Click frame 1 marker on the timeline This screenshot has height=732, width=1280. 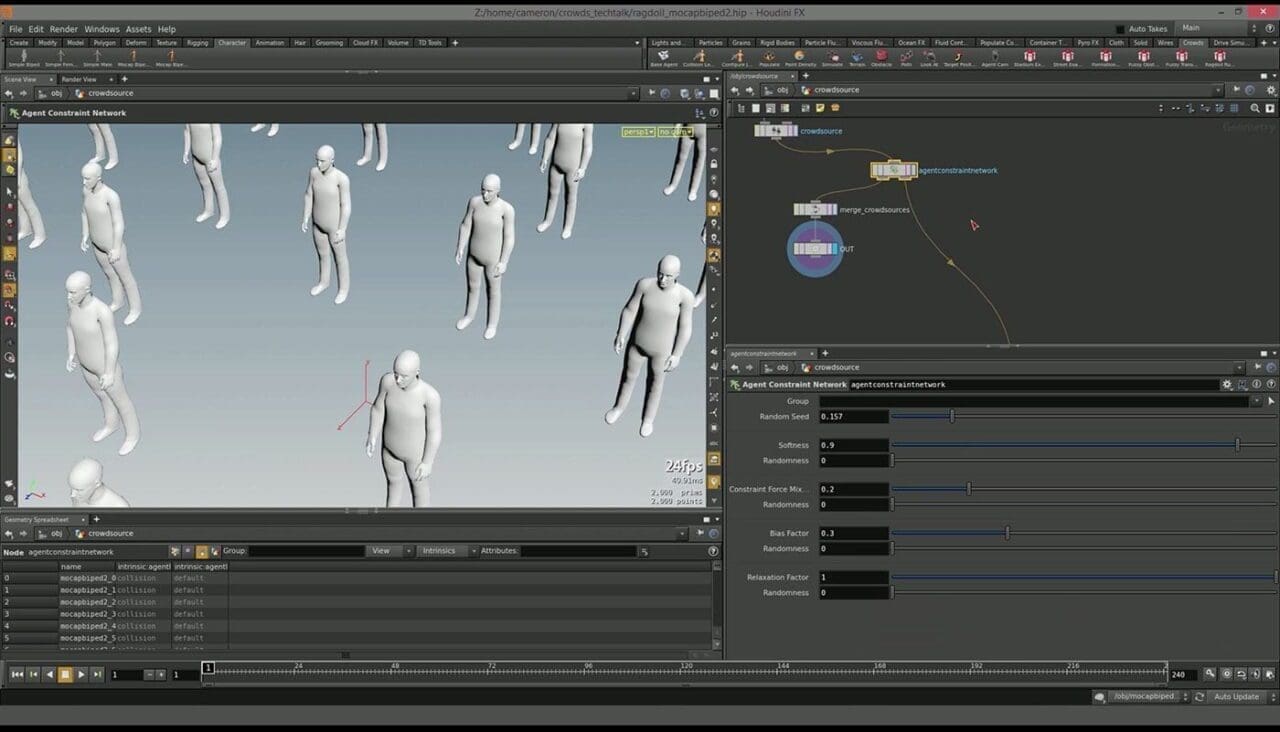point(208,668)
